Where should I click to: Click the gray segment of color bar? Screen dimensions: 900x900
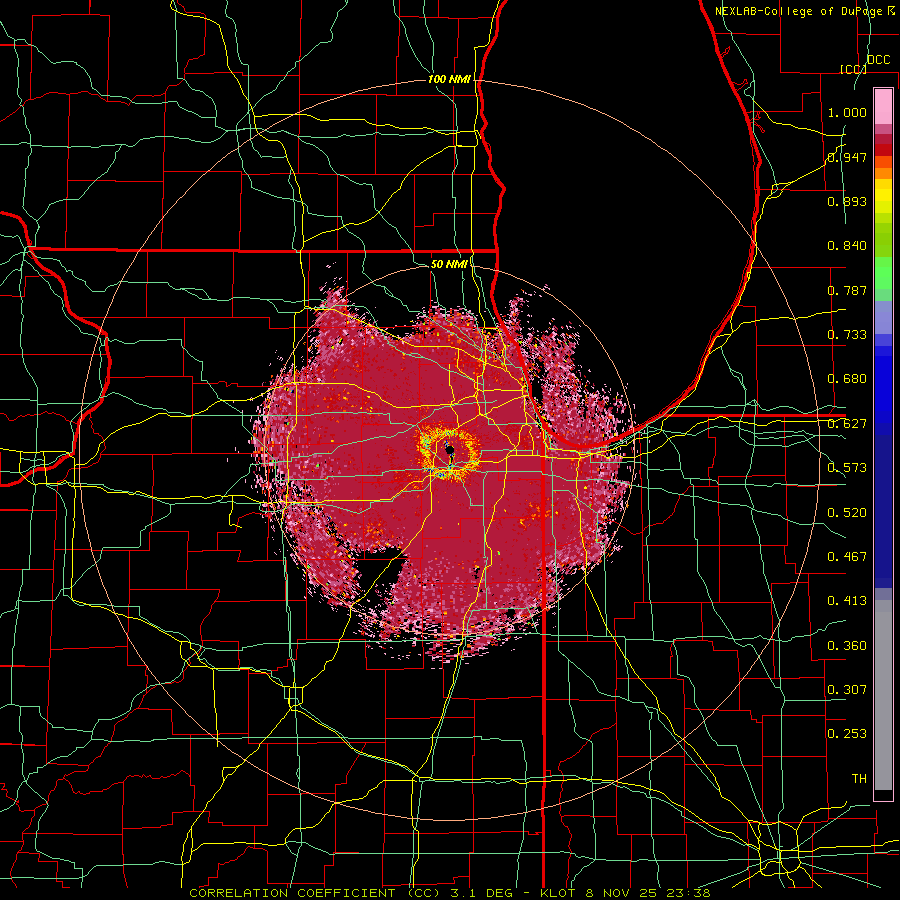pyautogui.click(x=883, y=697)
